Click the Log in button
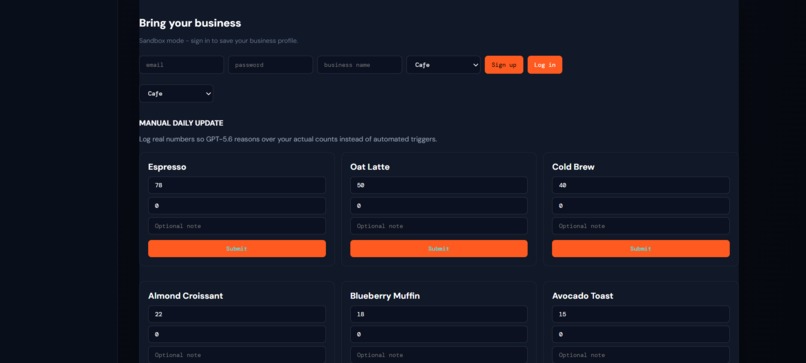 tap(545, 65)
